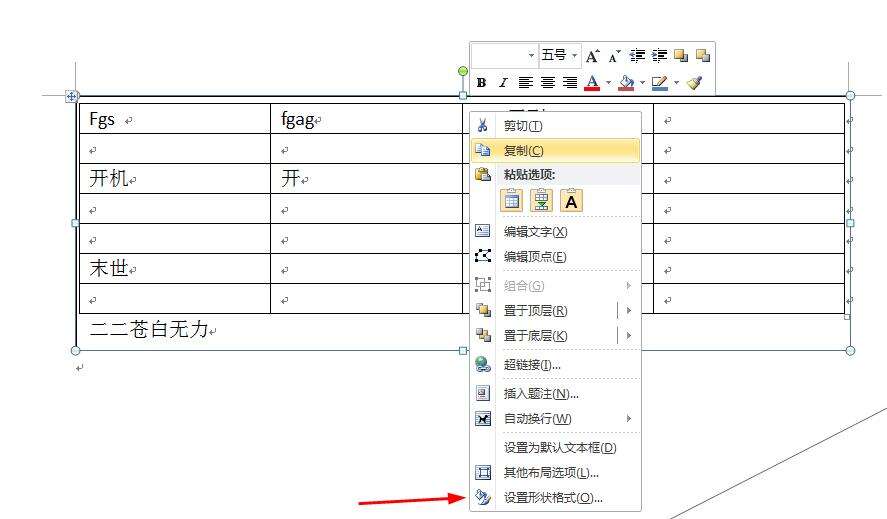Click the Decrease Indent icon
Screen dimensions: 887x519
(637, 55)
